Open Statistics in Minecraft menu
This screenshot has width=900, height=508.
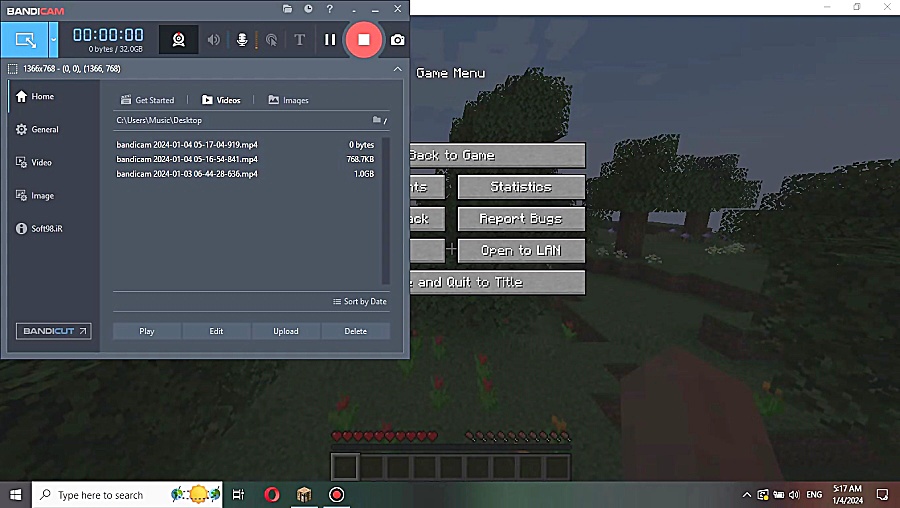pos(521,187)
